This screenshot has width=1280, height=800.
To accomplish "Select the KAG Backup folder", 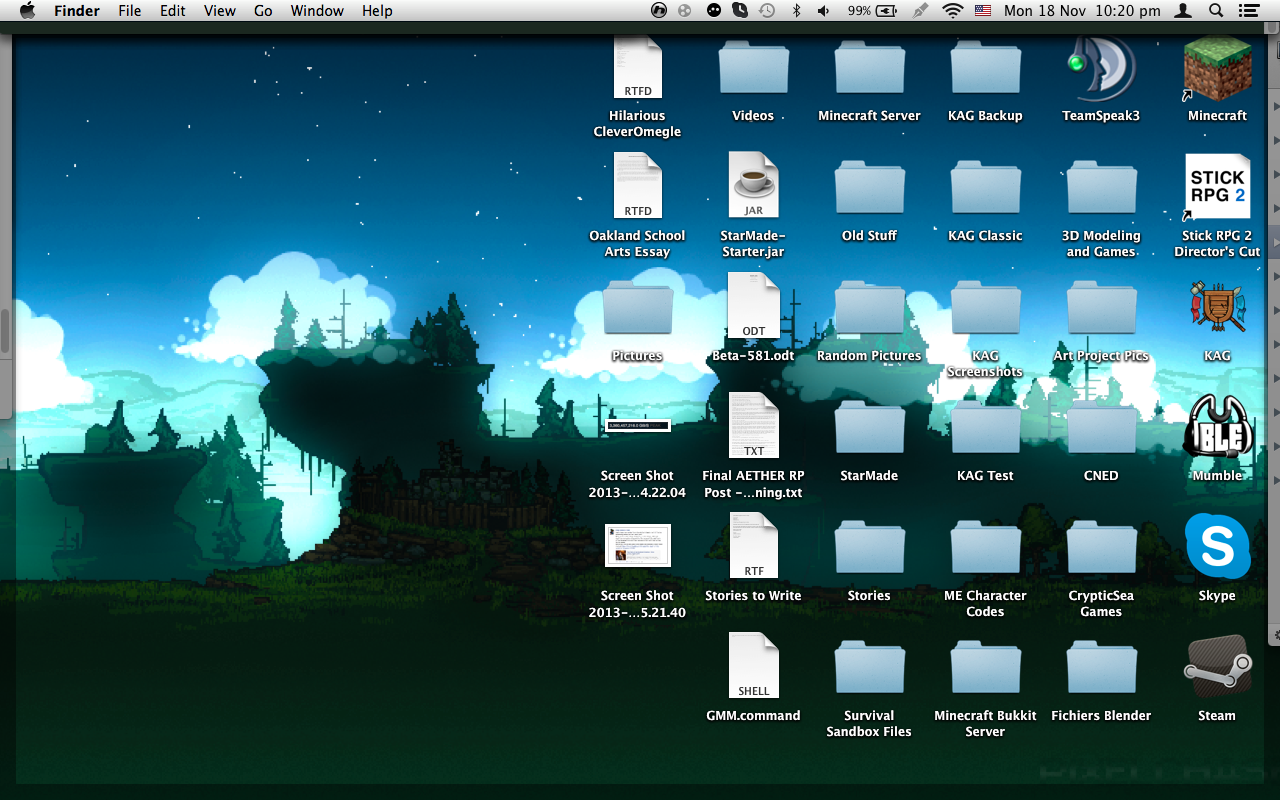I will pyautogui.click(x=985, y=68).
